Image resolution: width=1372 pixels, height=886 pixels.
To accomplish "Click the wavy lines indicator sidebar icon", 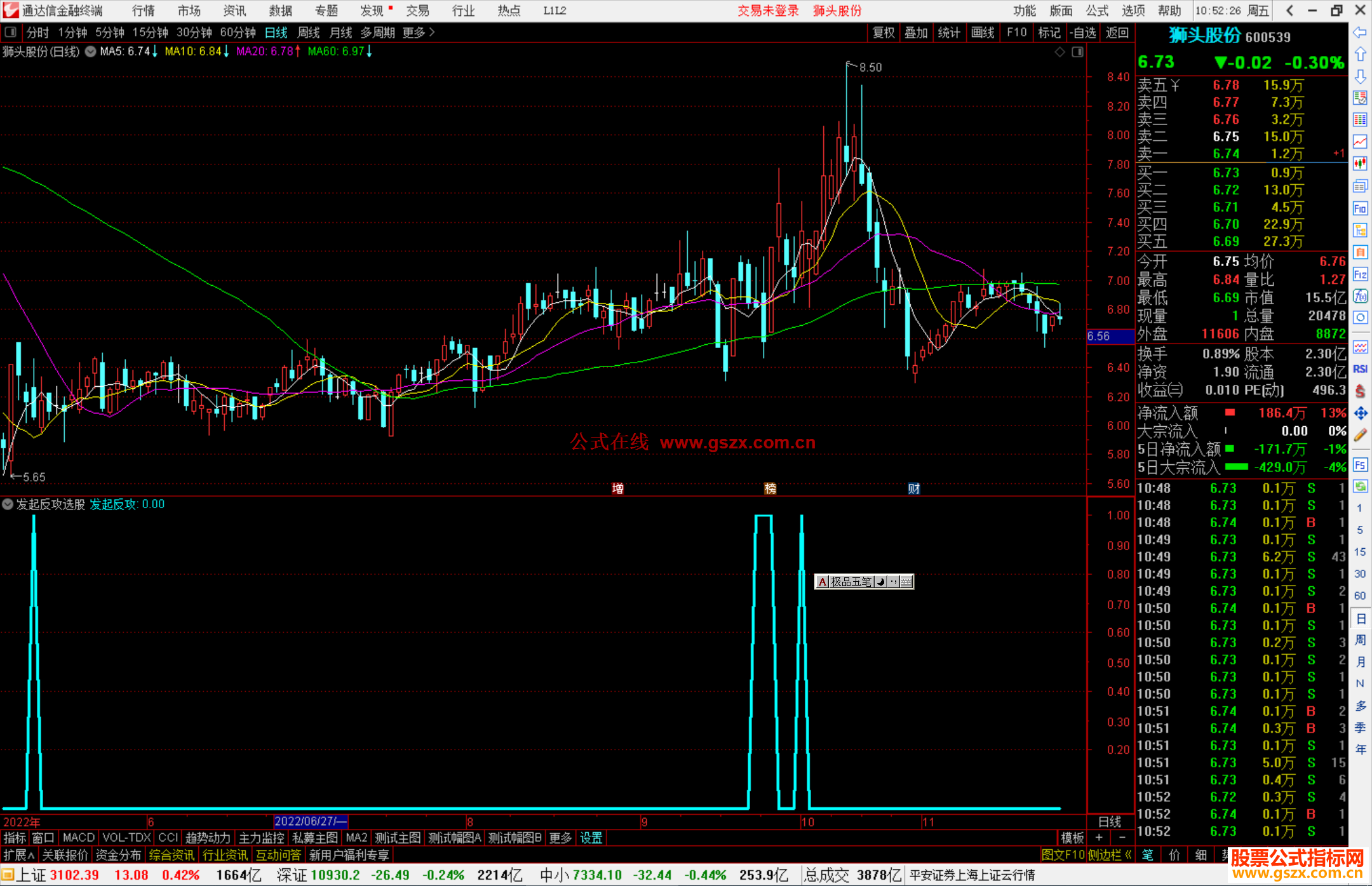I will tap(1360, 347).
